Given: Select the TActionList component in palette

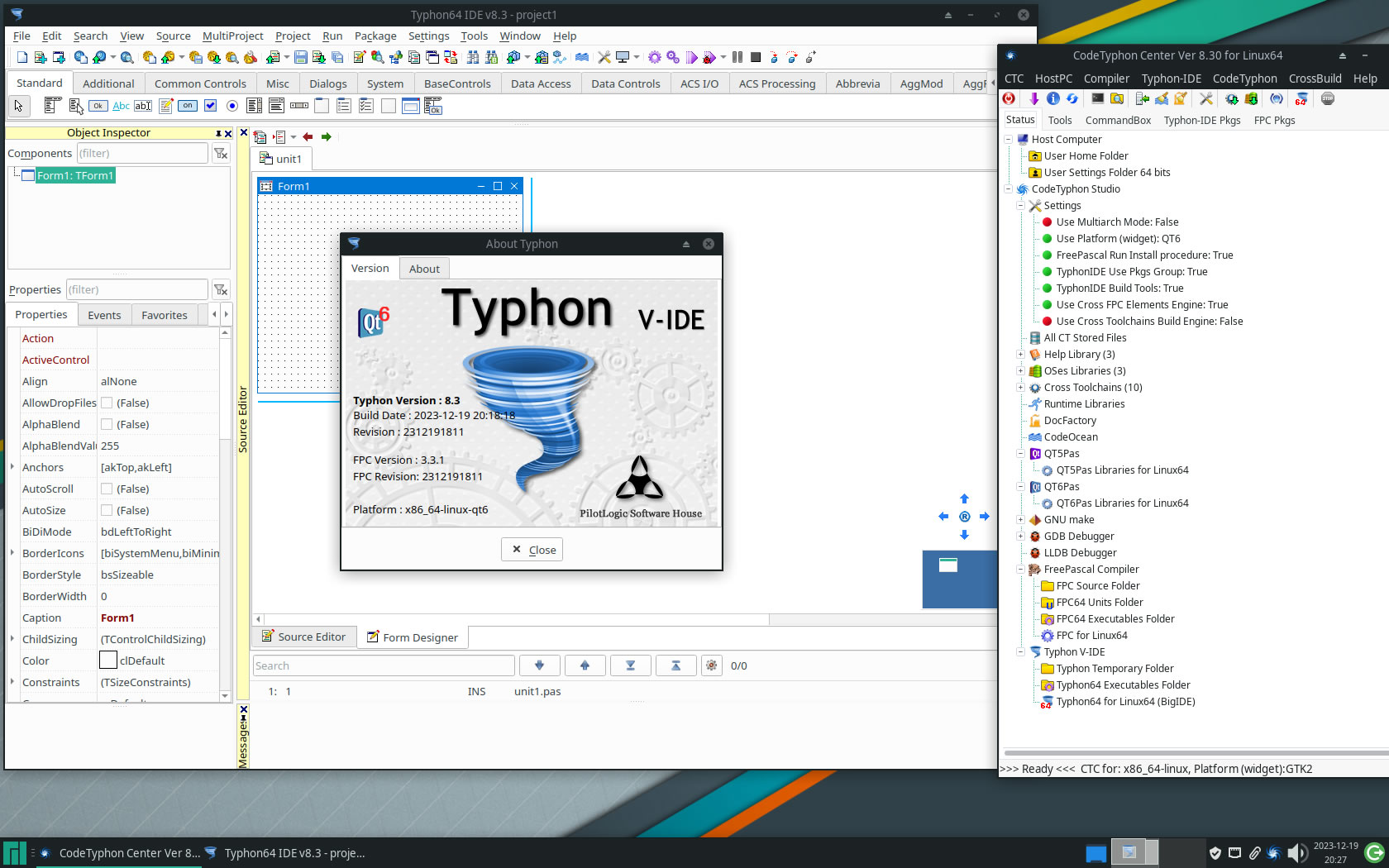Looking at the screenshot, I should coord(433,106).
